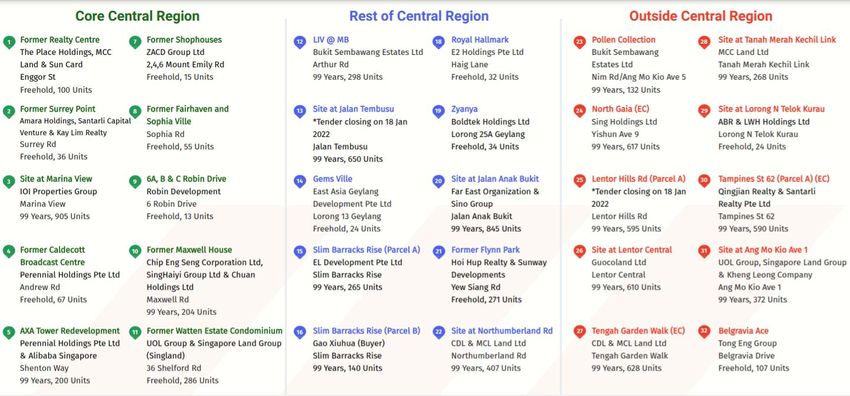Select red pin marker 28
The image size is (850, 396).
coord(704,42)
